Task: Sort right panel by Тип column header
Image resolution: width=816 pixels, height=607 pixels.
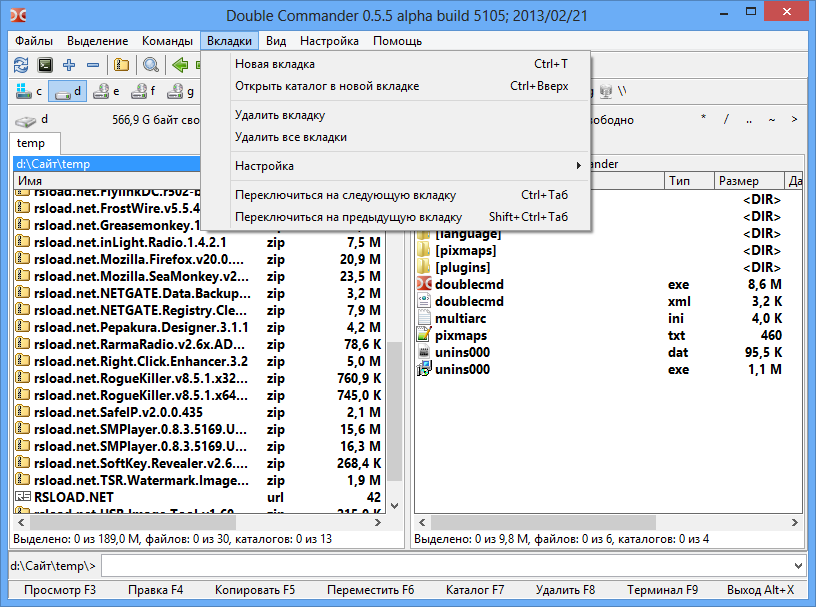Action: [689, 181]
